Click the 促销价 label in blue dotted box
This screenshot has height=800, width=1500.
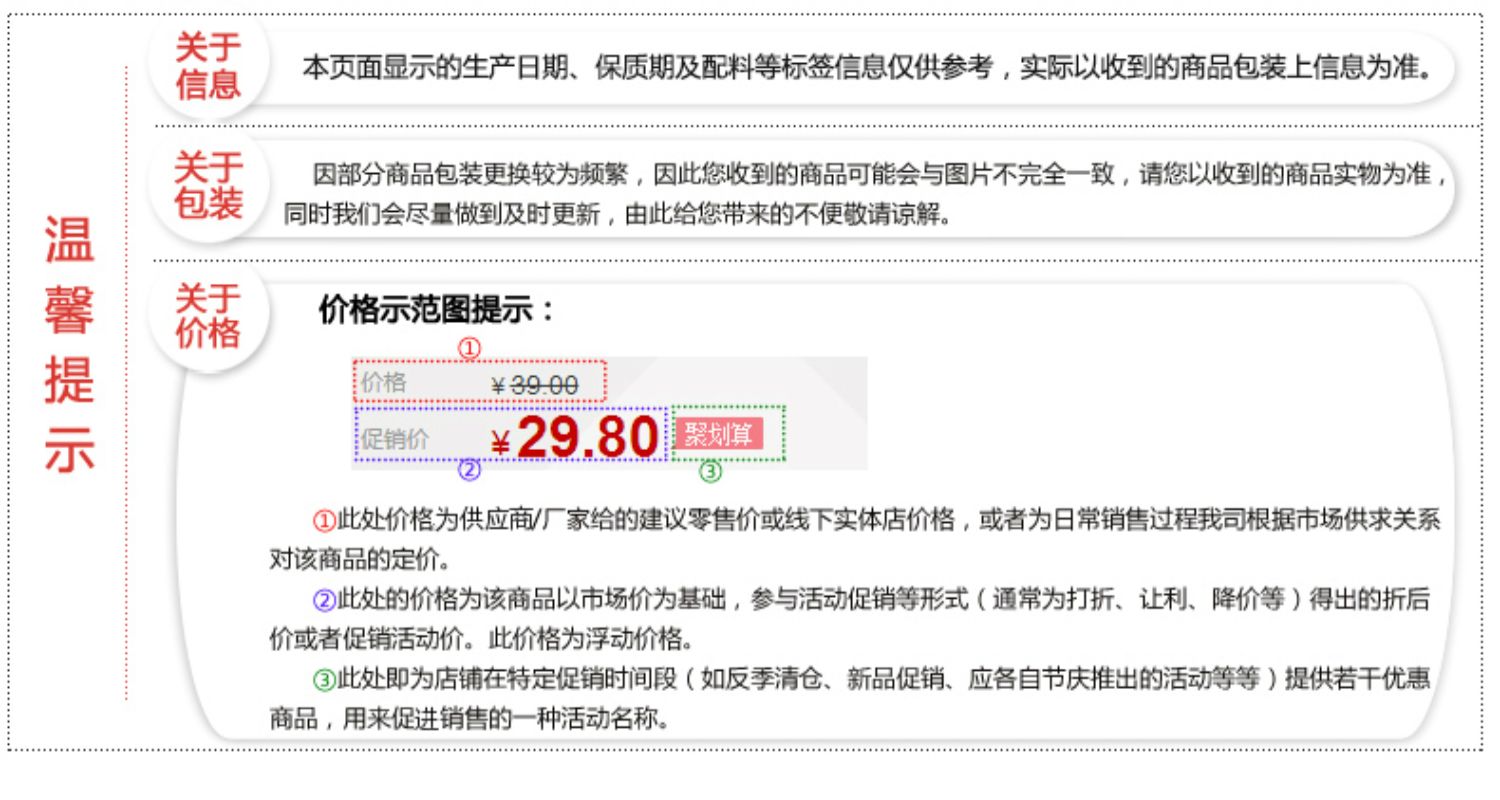395,439
